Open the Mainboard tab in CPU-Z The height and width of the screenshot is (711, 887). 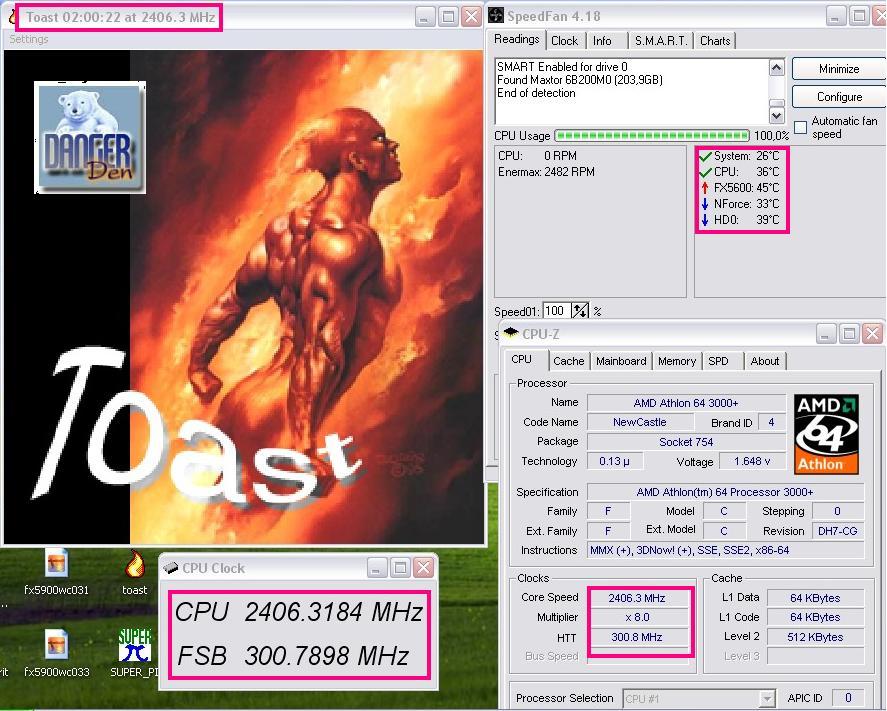coord(621,361)
